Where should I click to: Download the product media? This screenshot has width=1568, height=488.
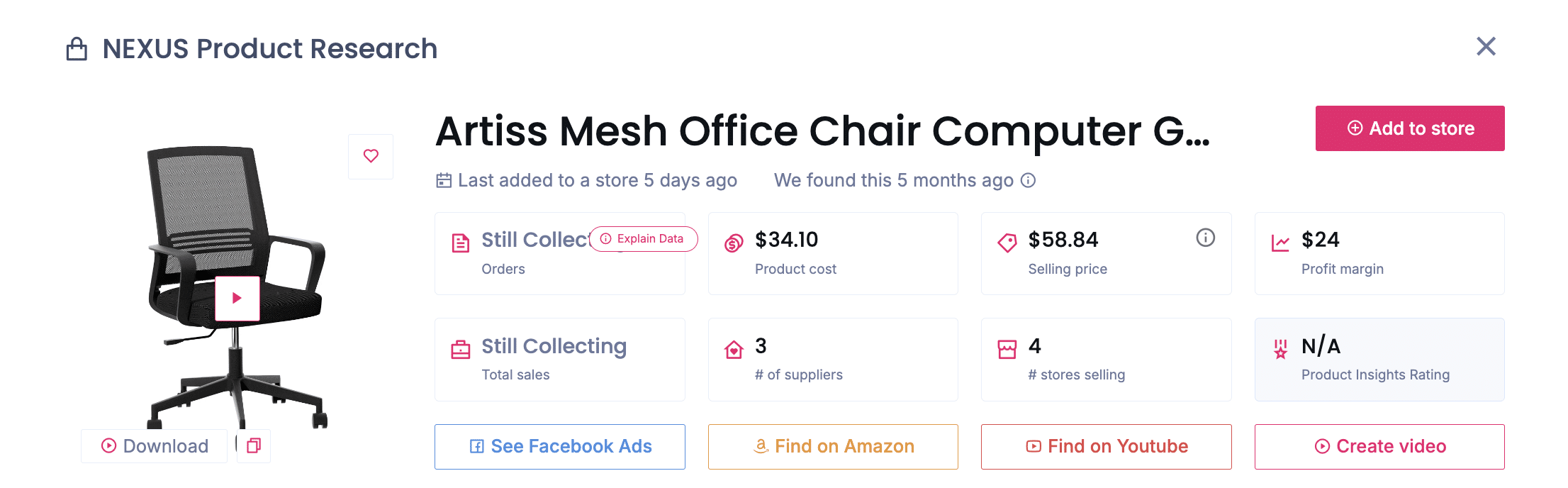coord(155,445)
